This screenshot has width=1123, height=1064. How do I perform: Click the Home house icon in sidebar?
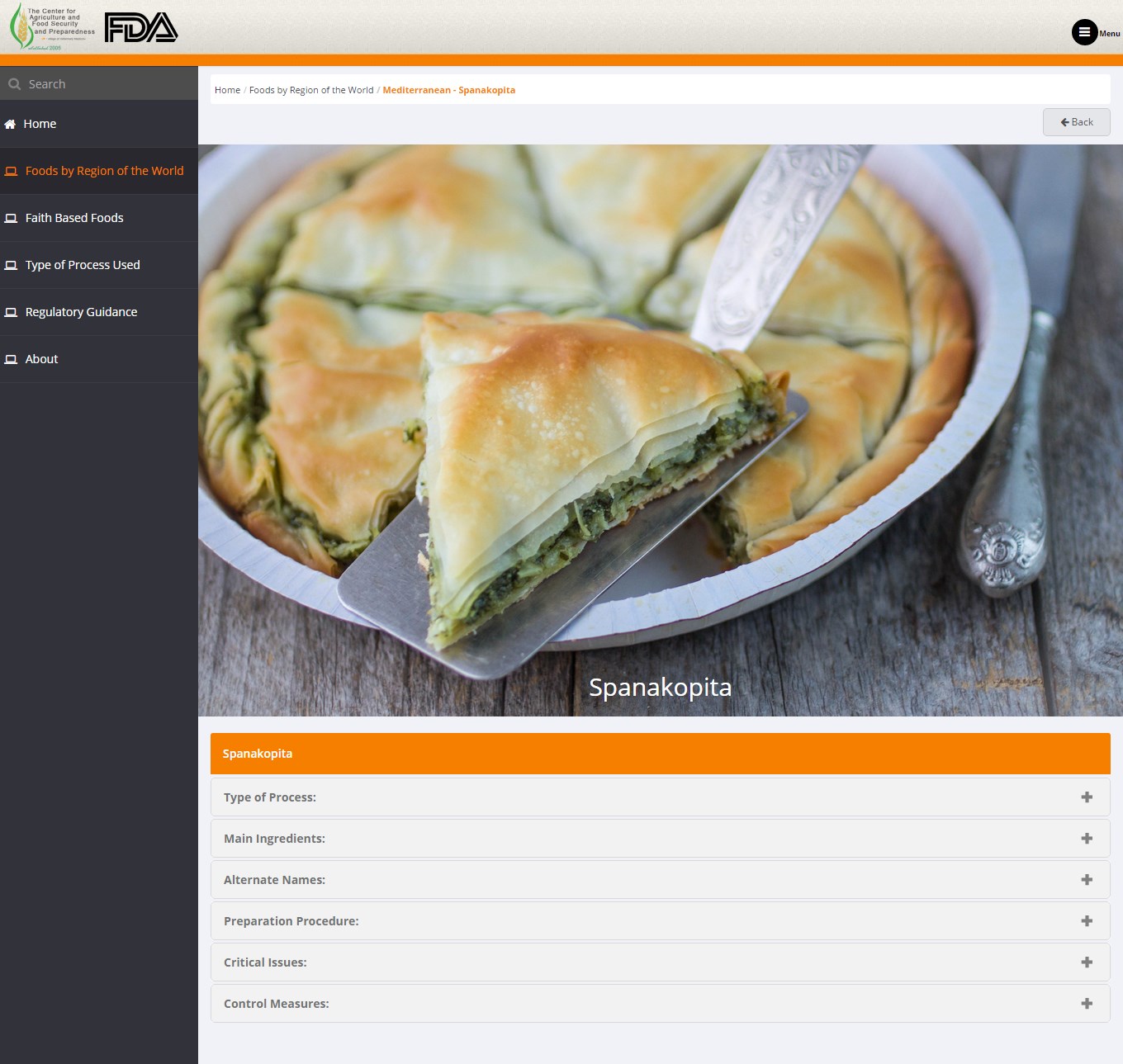click(10, 124)
